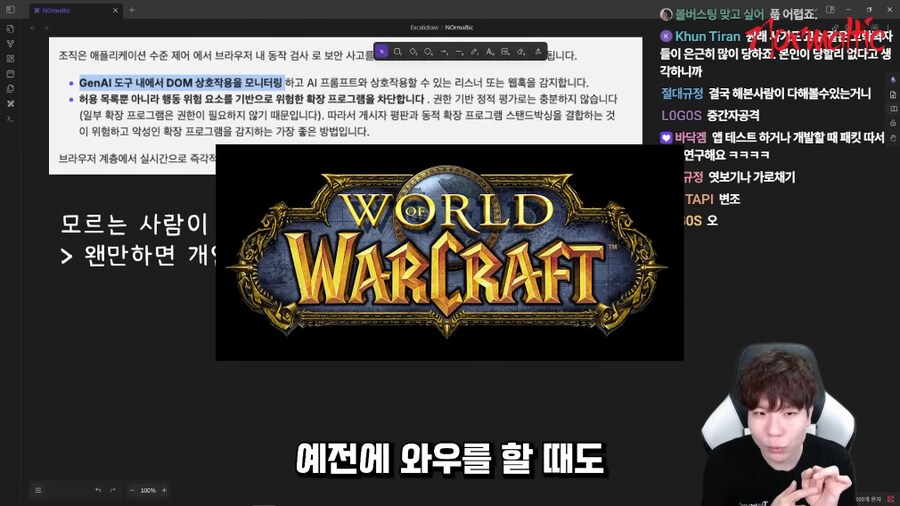Select the Text tool
Image resolution: width=900 pixels, height=506 pixels.
point(490,52)
